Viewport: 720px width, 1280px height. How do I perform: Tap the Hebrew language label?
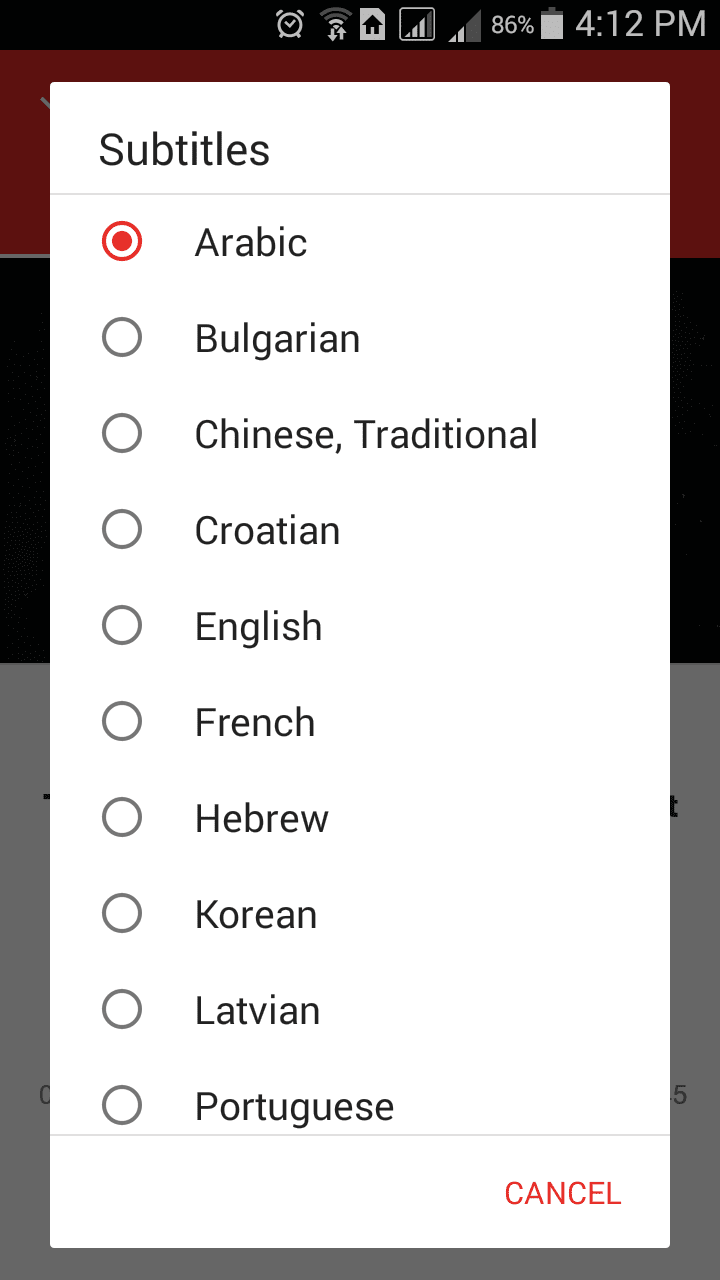(262, 819)
